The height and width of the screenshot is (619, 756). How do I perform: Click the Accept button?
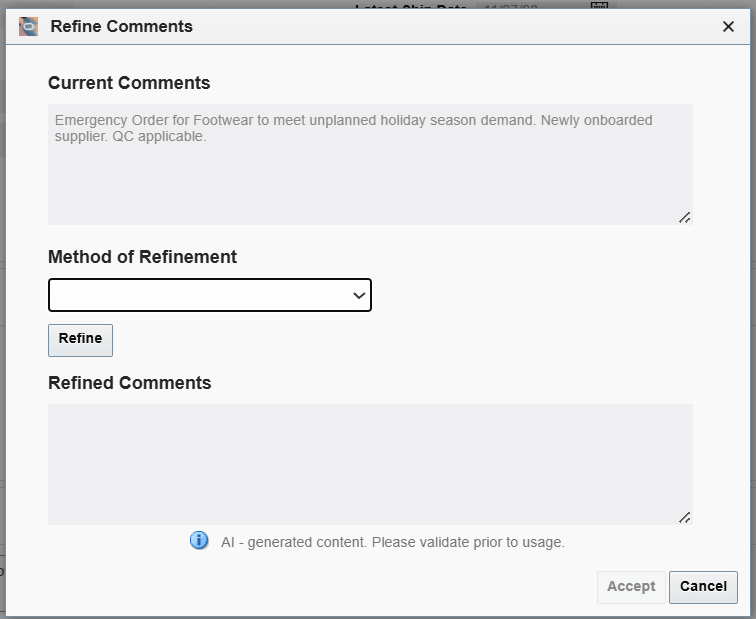[631, 587]
